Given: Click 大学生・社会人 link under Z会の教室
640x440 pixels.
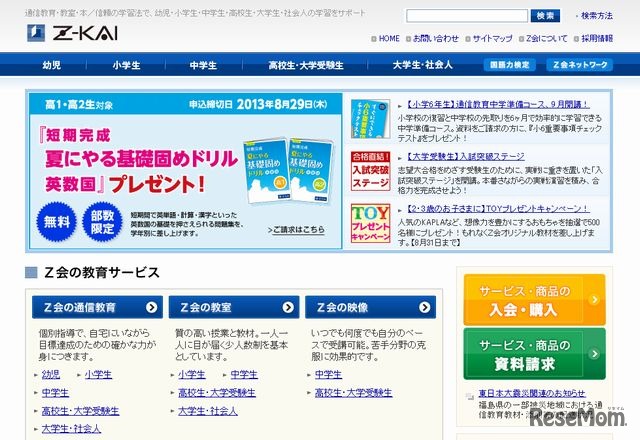Looking at the screenshot, I should point(208,411).
